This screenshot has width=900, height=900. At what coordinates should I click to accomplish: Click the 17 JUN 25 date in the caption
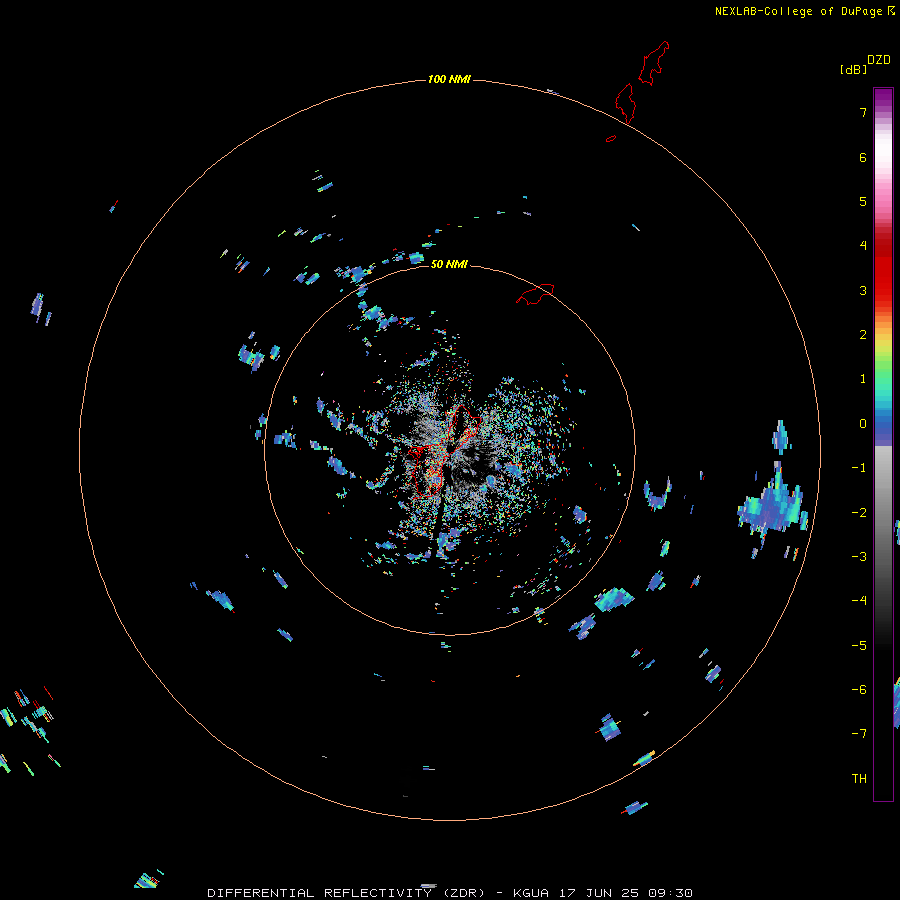[598, 893]
